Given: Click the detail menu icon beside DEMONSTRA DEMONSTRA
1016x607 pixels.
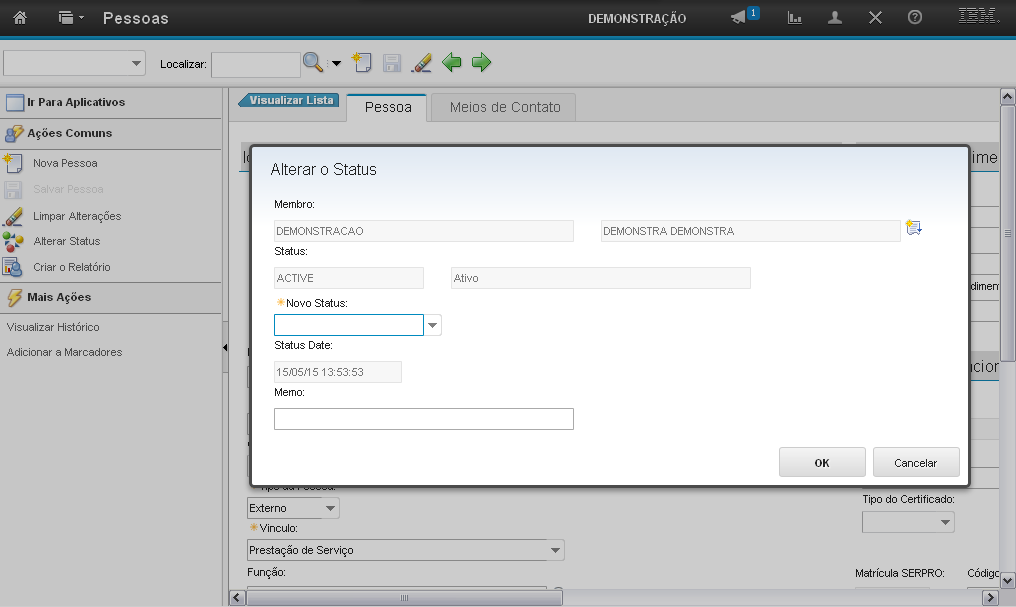Looking at the screenshot, I should 913,228.
